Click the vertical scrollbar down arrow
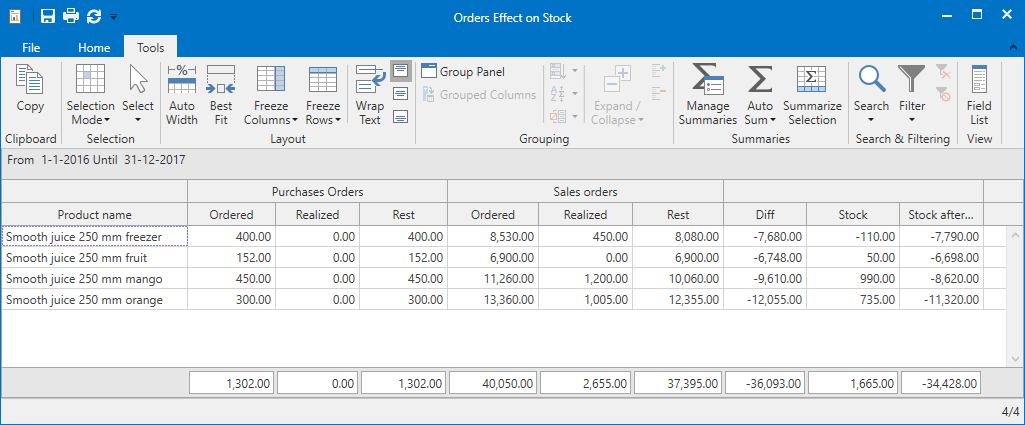Viewport: 1025px width, 425px height. point(1015,359)
